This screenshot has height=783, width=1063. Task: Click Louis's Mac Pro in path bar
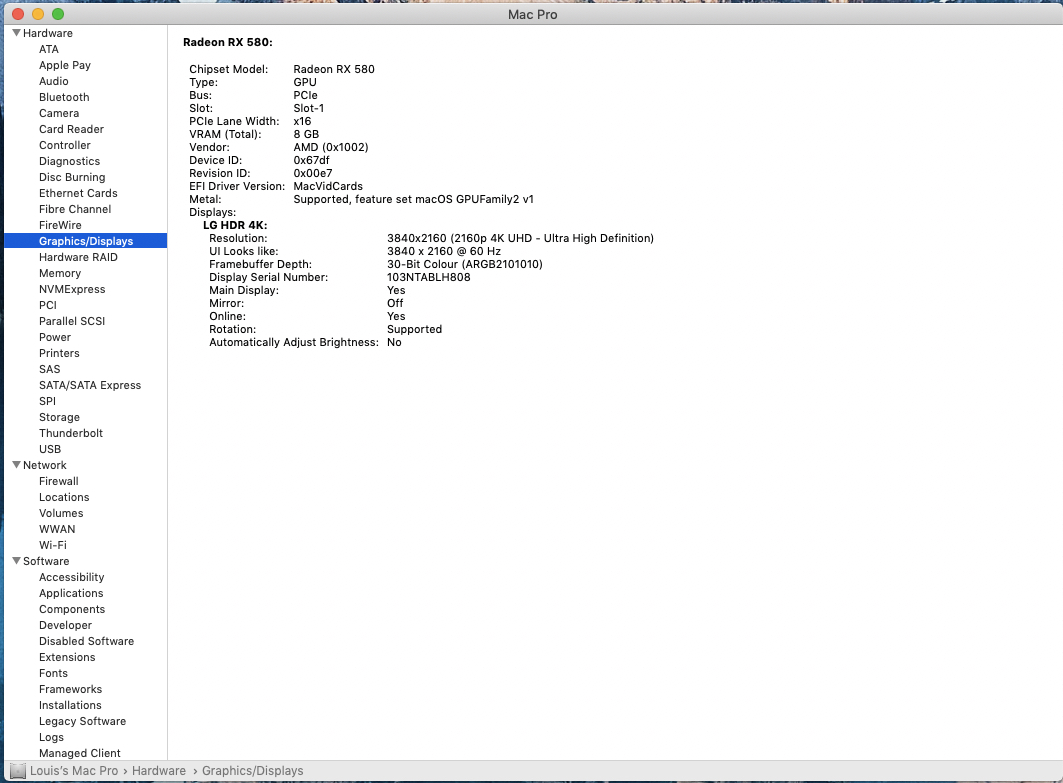(x=74, y=771)
